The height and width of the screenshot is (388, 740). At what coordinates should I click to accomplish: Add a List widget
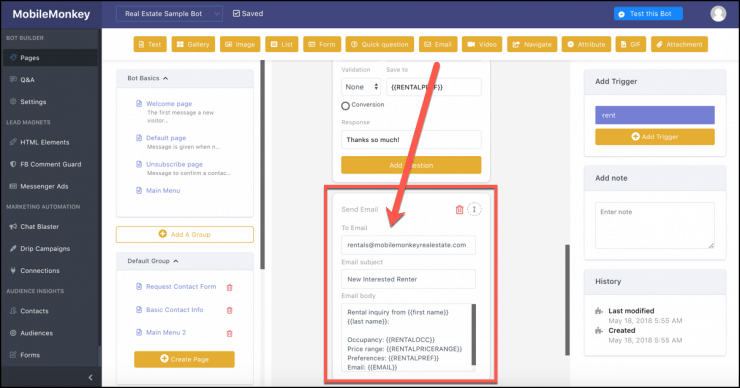[282, 44]
